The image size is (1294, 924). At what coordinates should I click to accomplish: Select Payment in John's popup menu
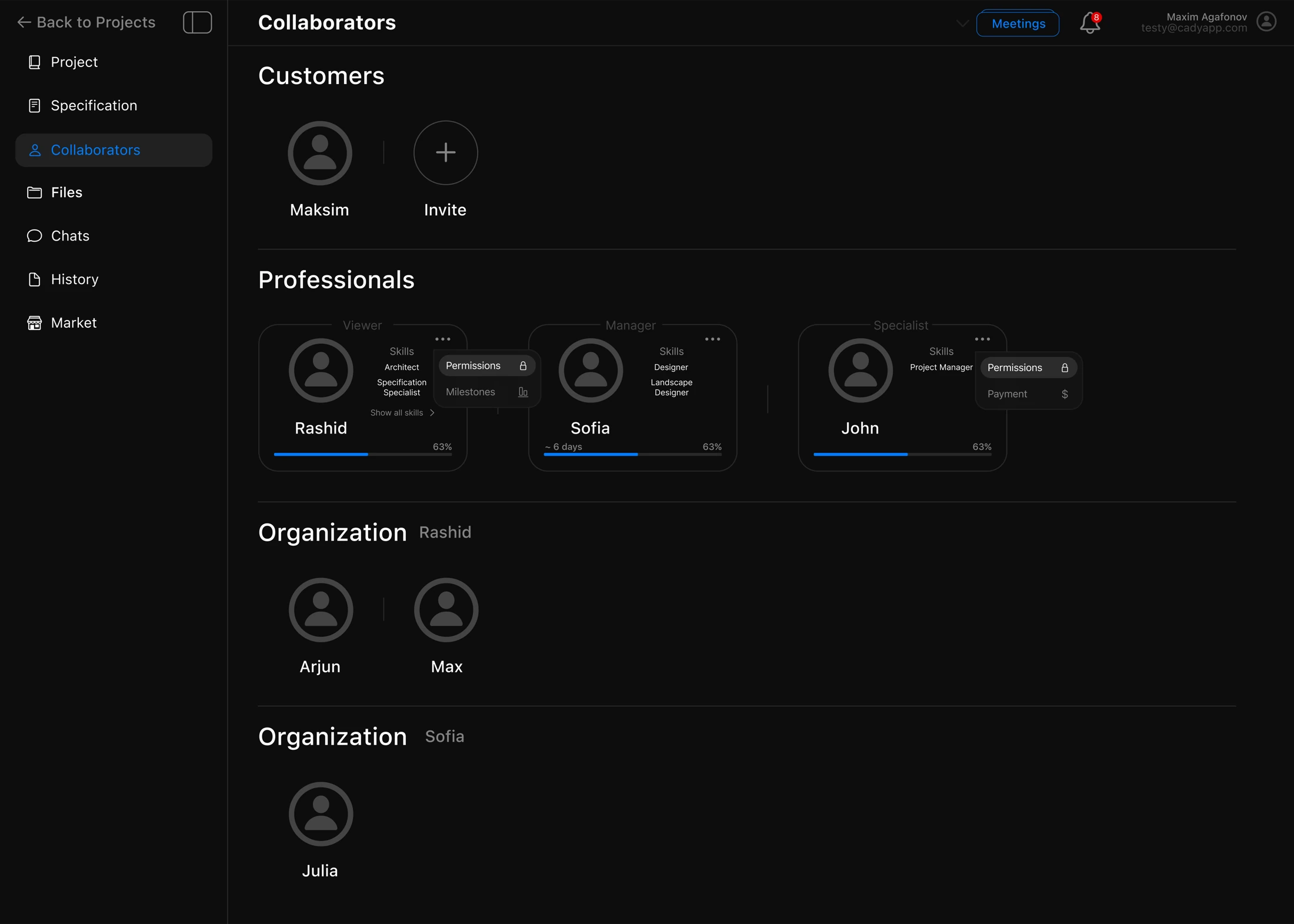click(1028, 394)
